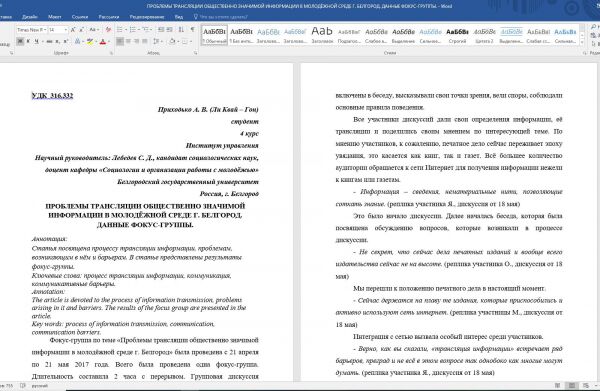Apply text effects with the glowing A icon
The width and height of the screenshot is (600, 391).
pyautogui.click(x=78, y=41)
